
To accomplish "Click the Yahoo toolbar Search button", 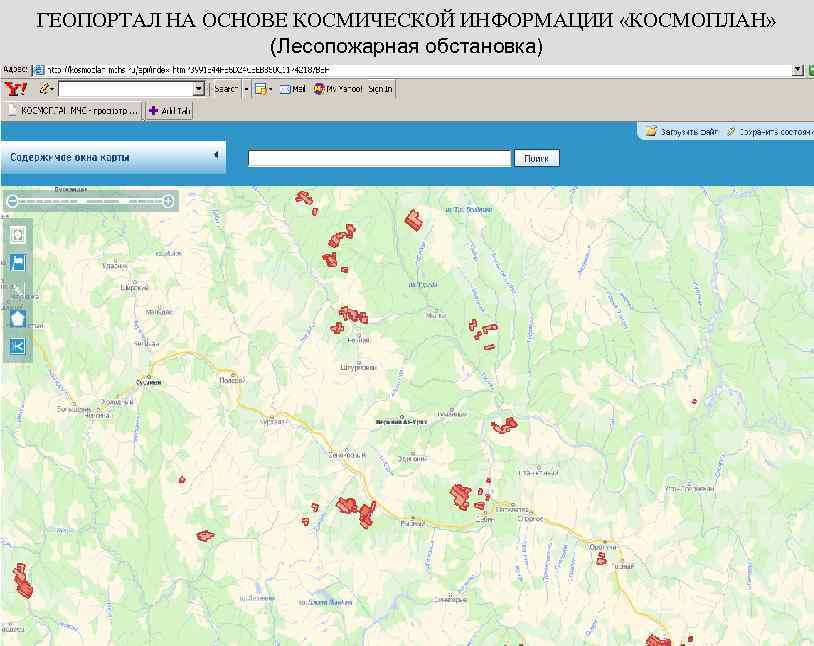I will tap(226, 89).
